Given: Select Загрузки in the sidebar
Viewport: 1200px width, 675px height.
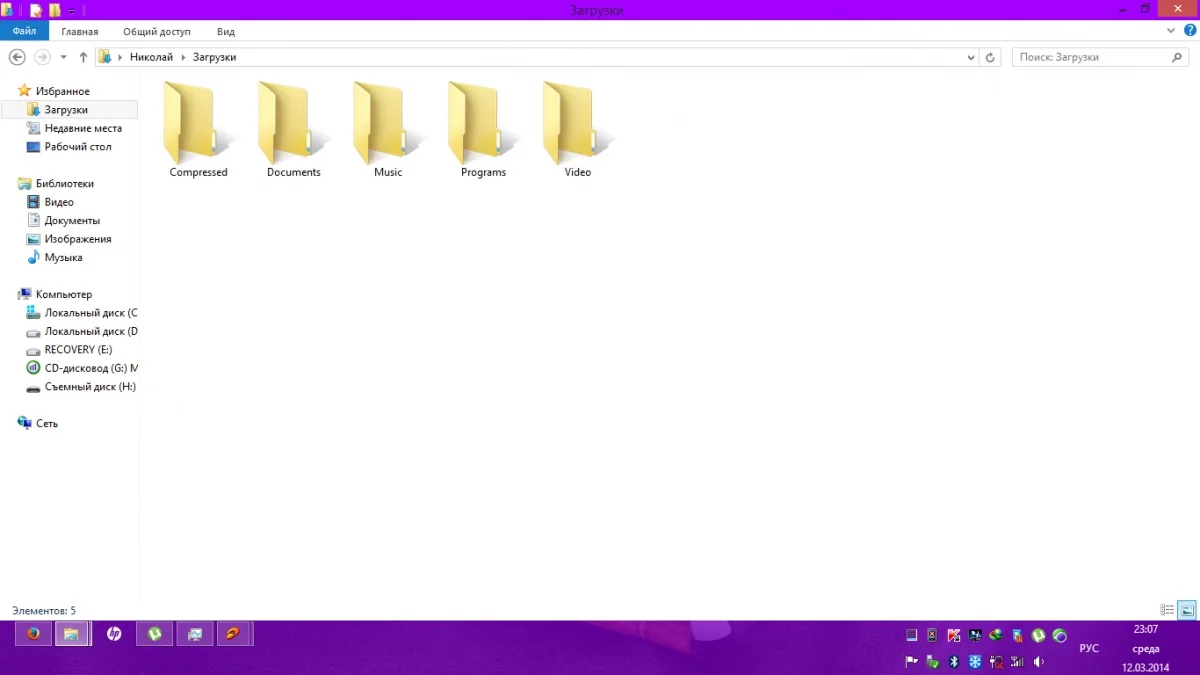Looking at the screenshot, I should (69, 110).
